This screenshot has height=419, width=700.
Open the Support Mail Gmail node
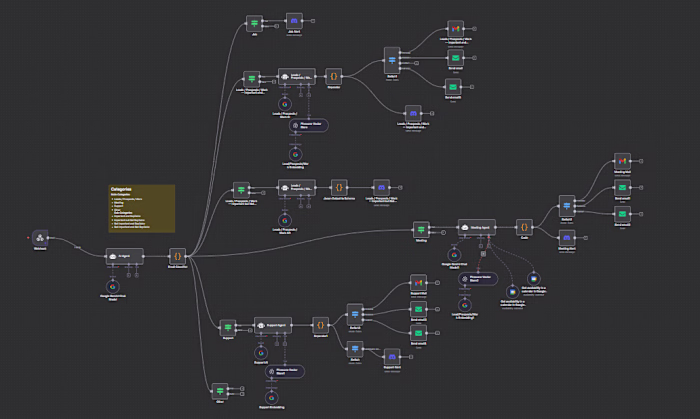(418, 283)
